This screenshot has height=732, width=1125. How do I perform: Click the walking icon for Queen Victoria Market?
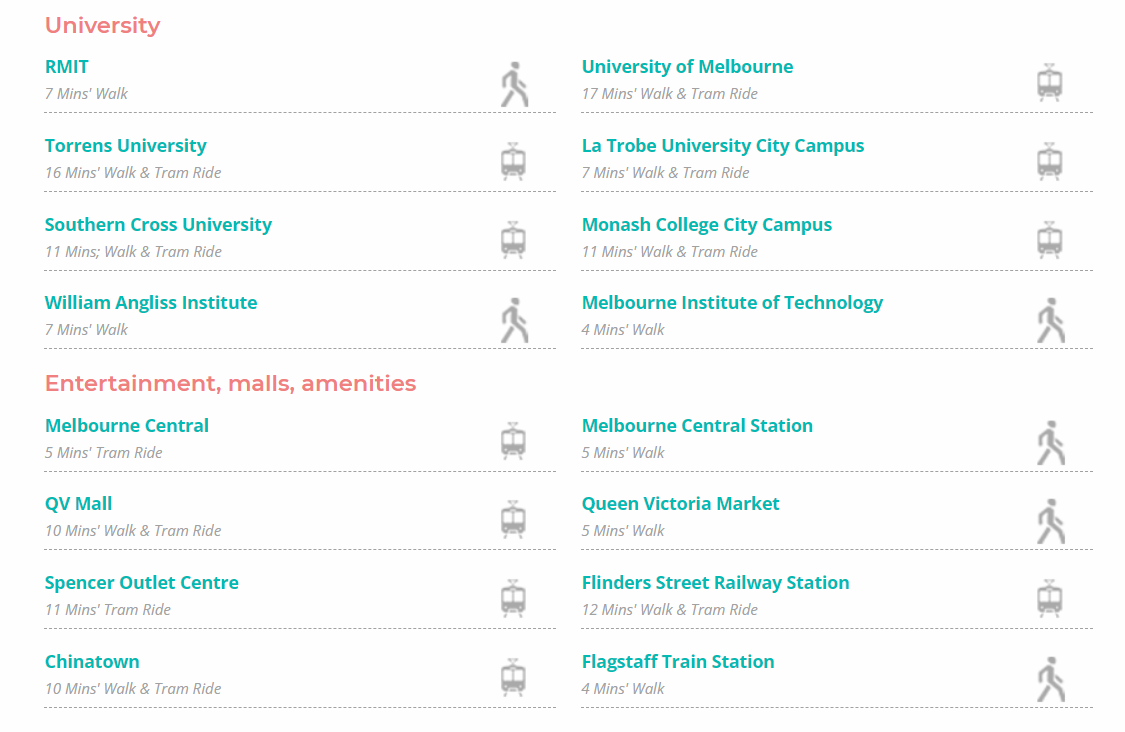pyautogui.click(x=1051, y=521)
